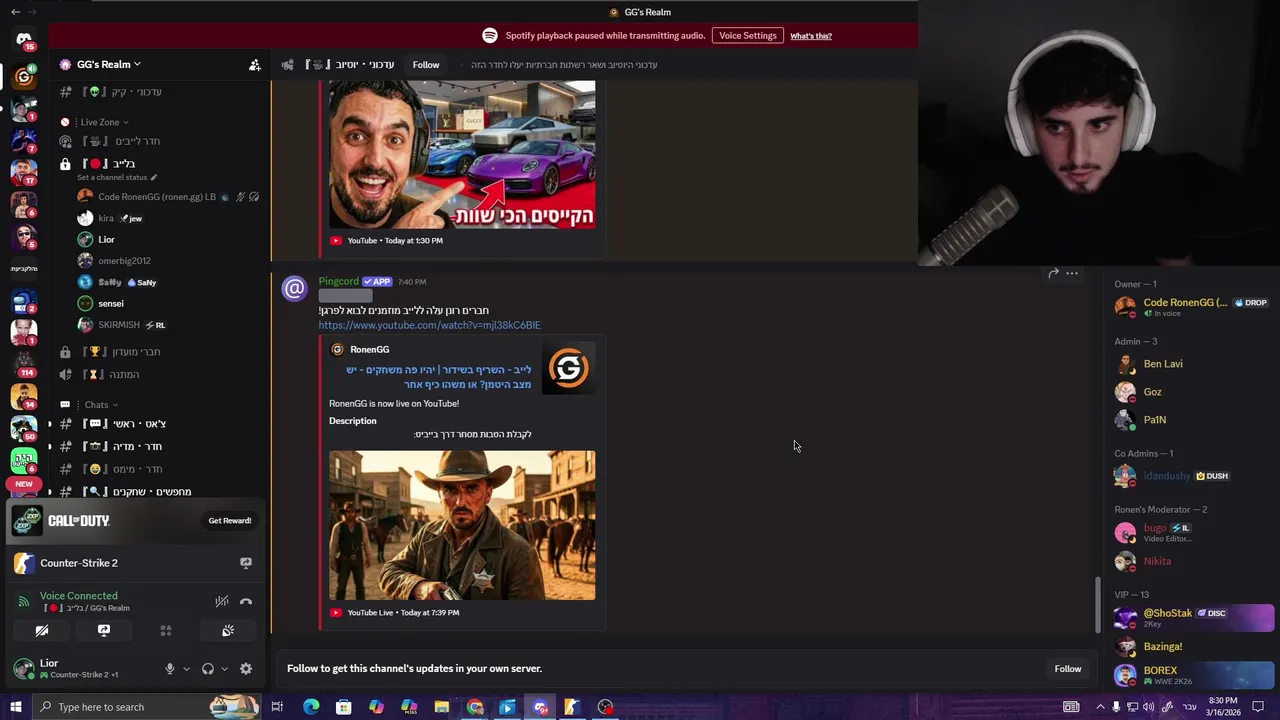The image size is (1280, 720).
Task: Mute the microphone in user panel
Action: 170,669
